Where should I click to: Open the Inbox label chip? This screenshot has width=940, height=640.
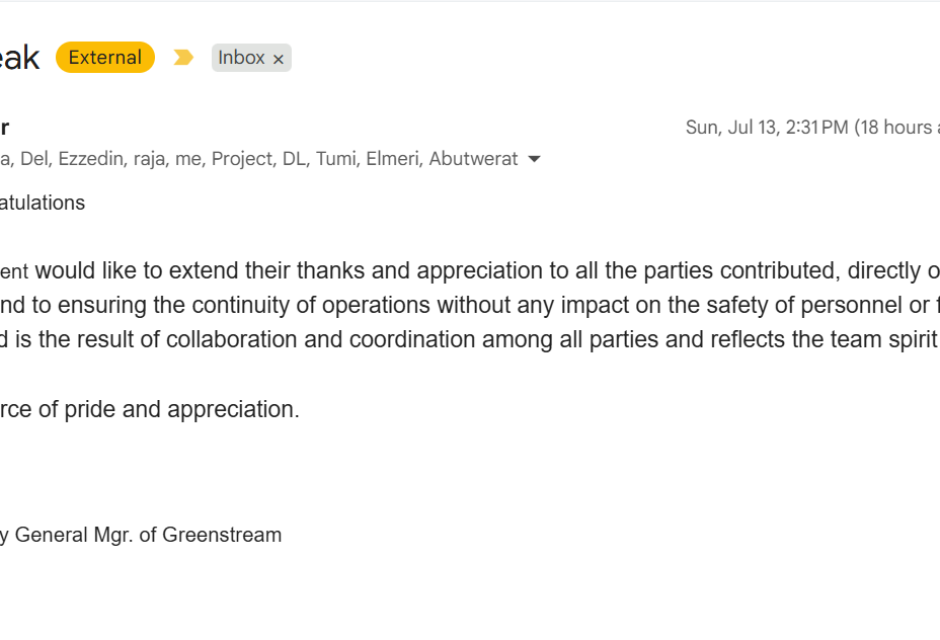(x=241, y=58)
